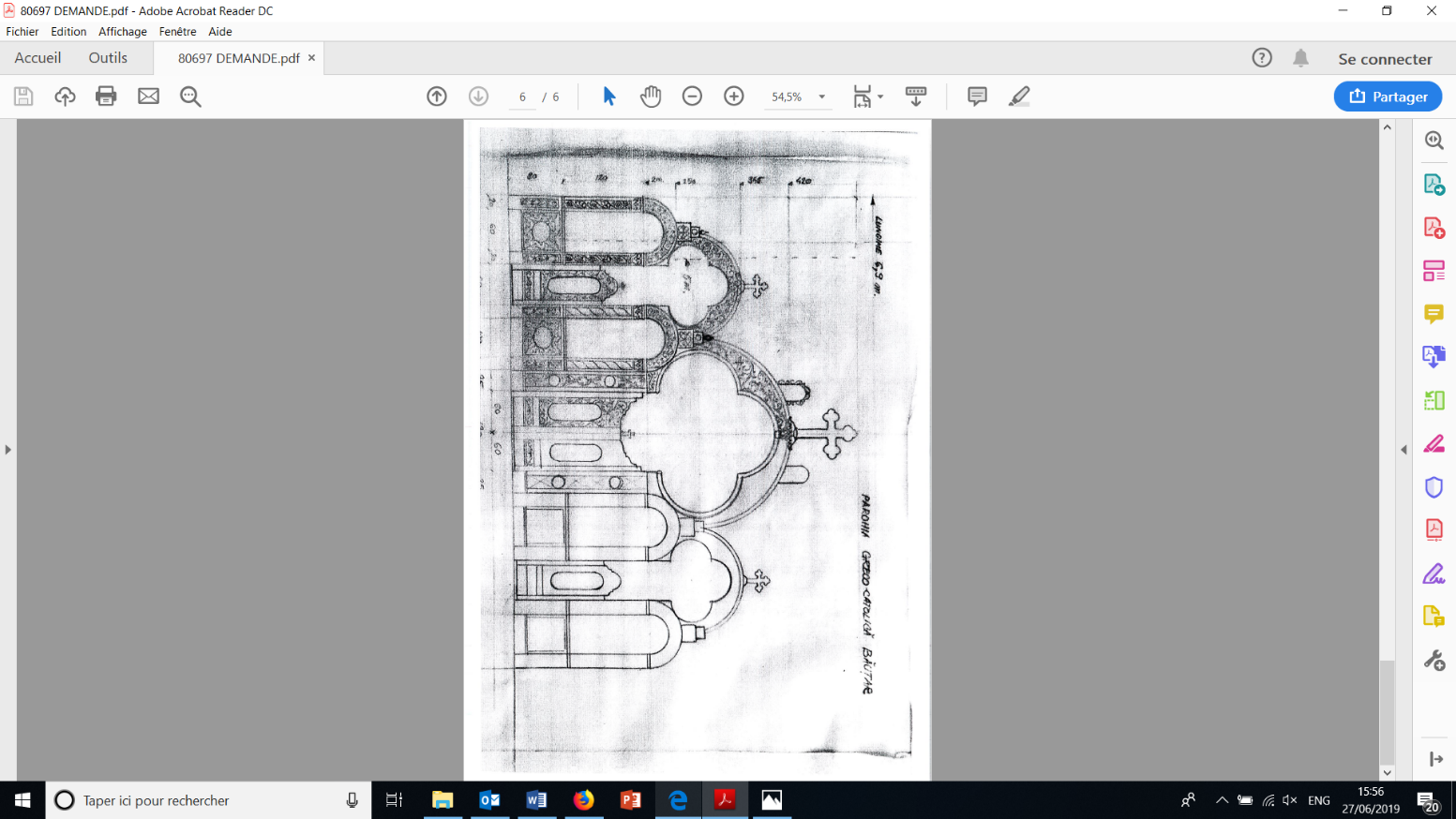Open Firefox from the taskbar

tap(583, 800)
